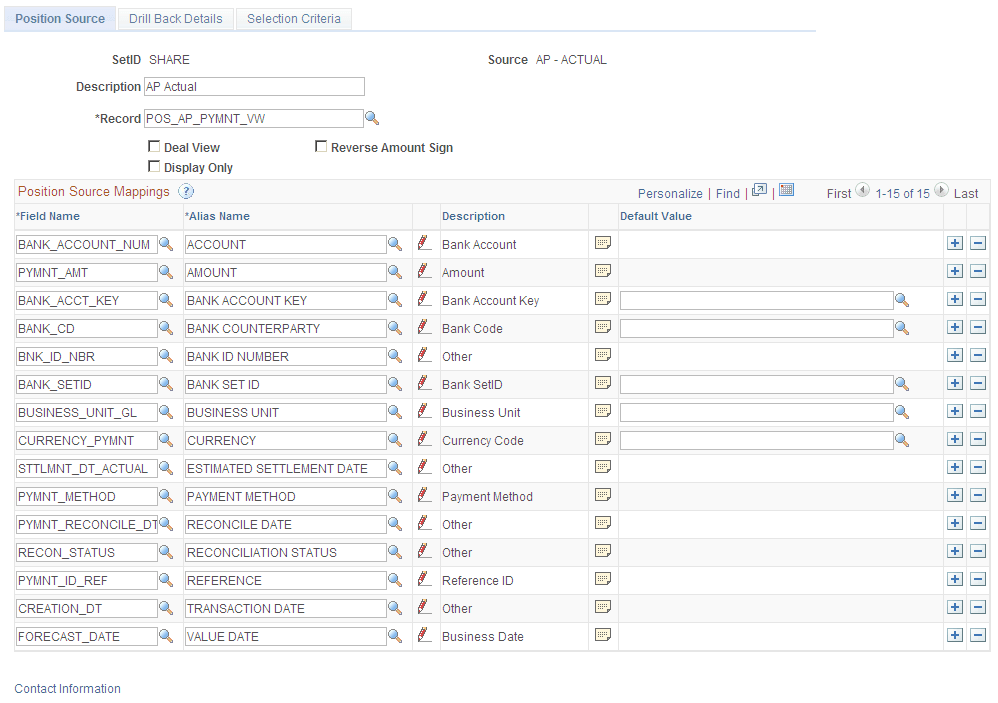Enable the Deal View checkbox

pyautogui.click(x=155, y=146)
